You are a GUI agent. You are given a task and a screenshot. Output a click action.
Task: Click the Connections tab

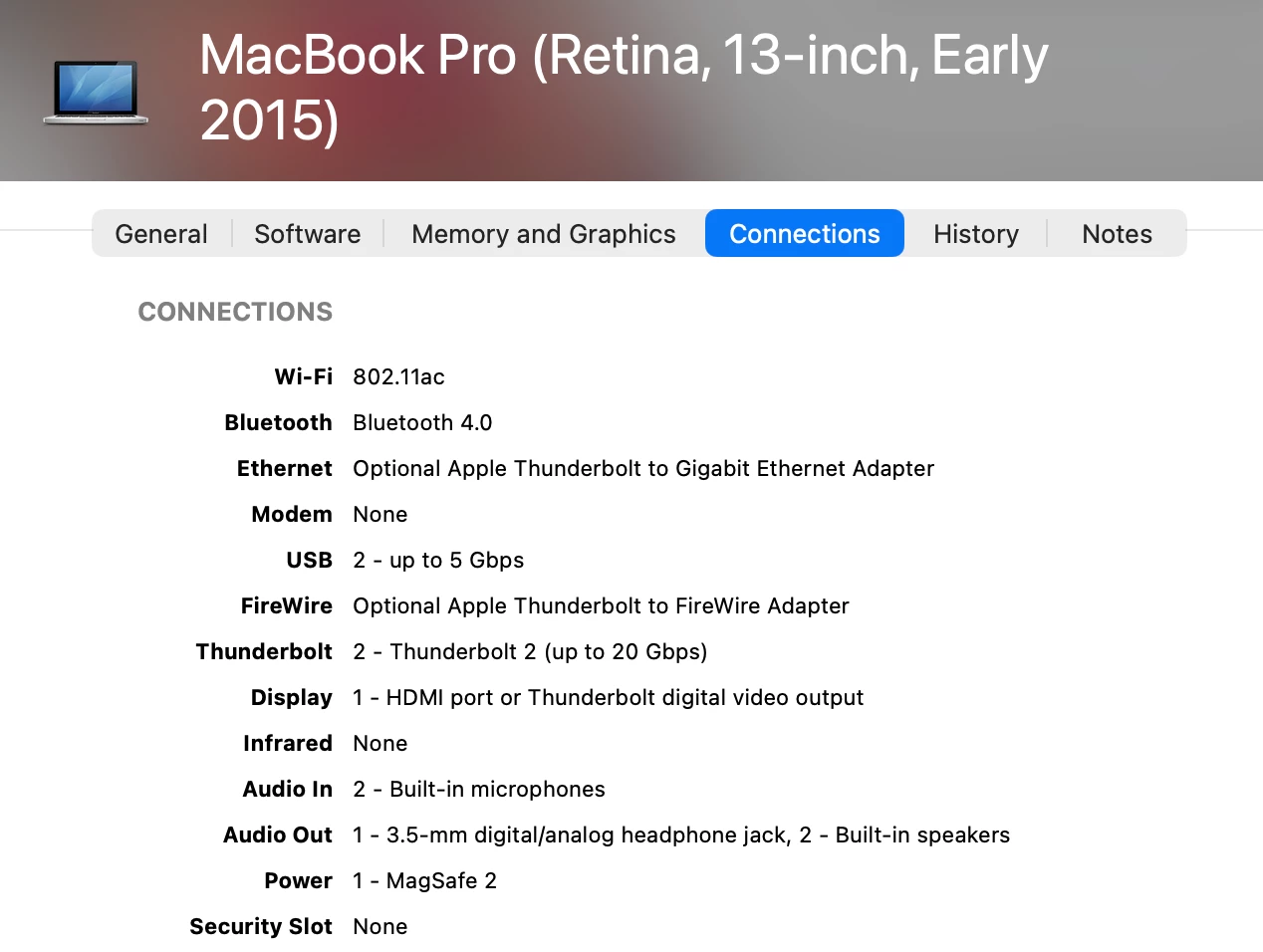click(805, 234)
